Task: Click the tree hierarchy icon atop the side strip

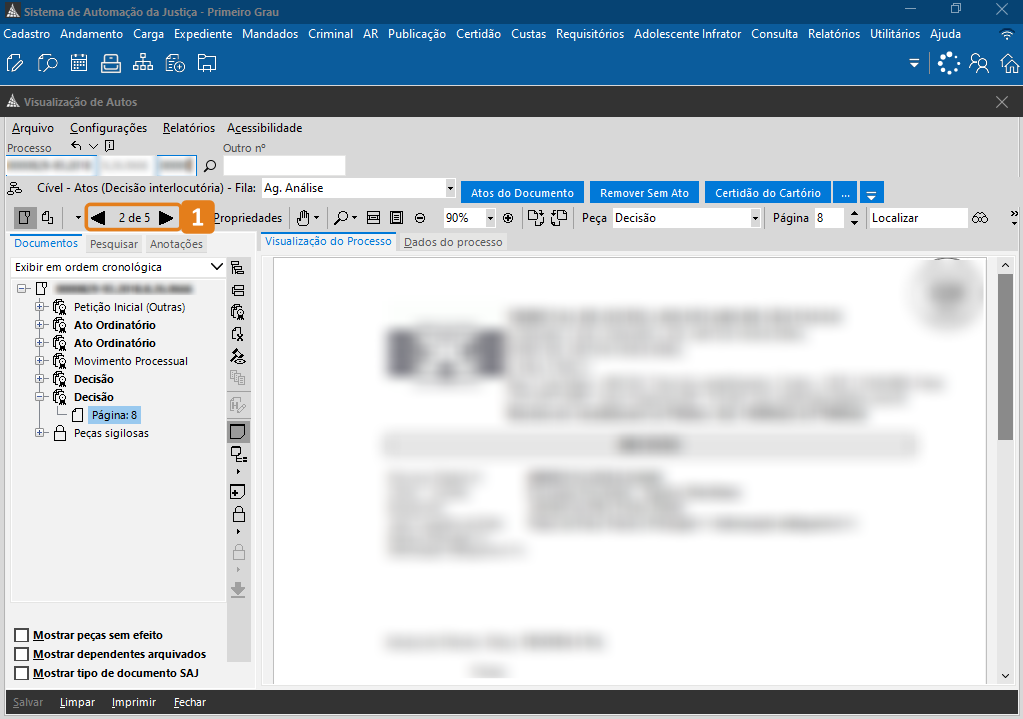Action: [237, 268]
